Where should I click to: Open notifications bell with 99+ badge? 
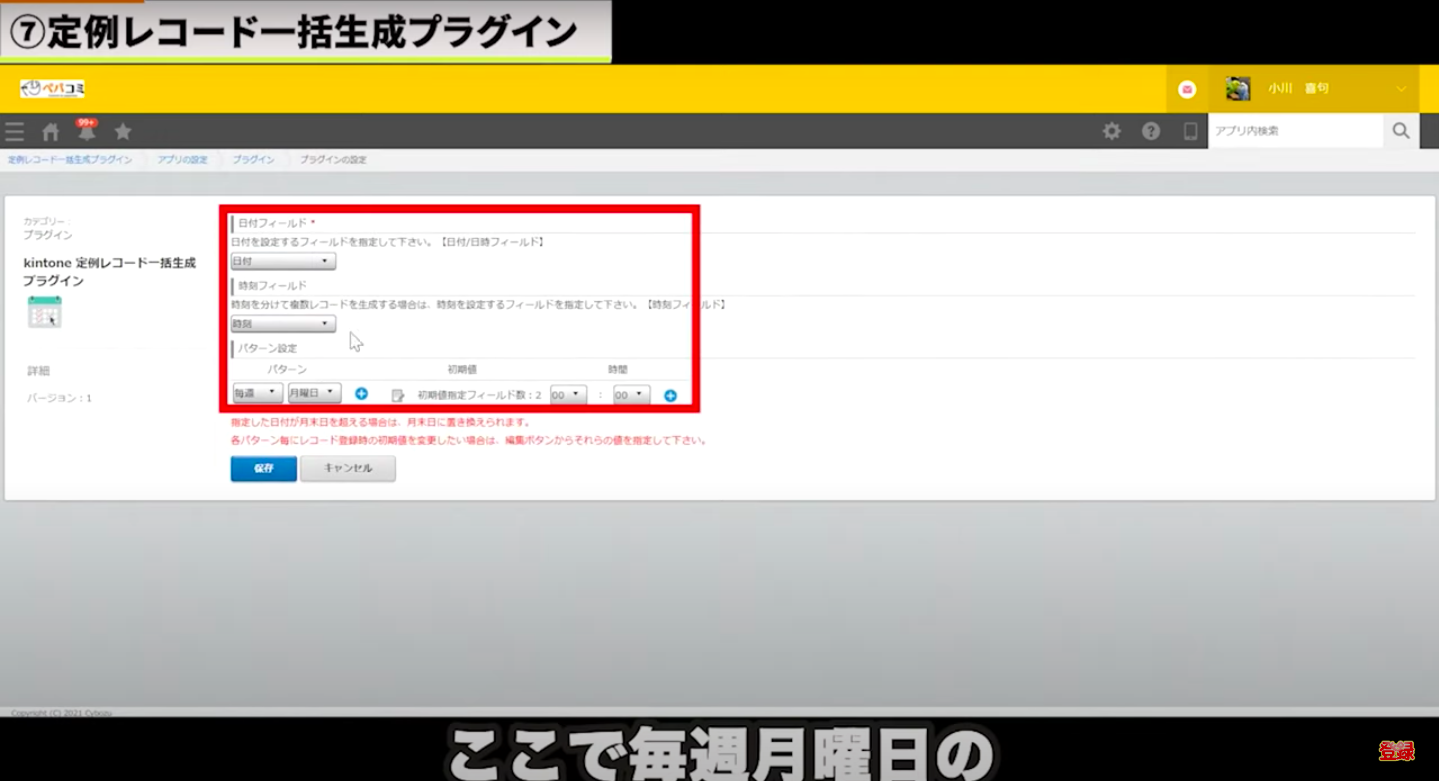click(x=87, y=131)
